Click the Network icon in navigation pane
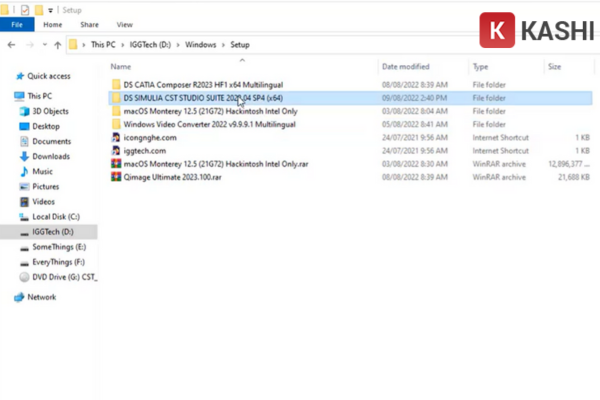600x400 pixels. [19, 297]
